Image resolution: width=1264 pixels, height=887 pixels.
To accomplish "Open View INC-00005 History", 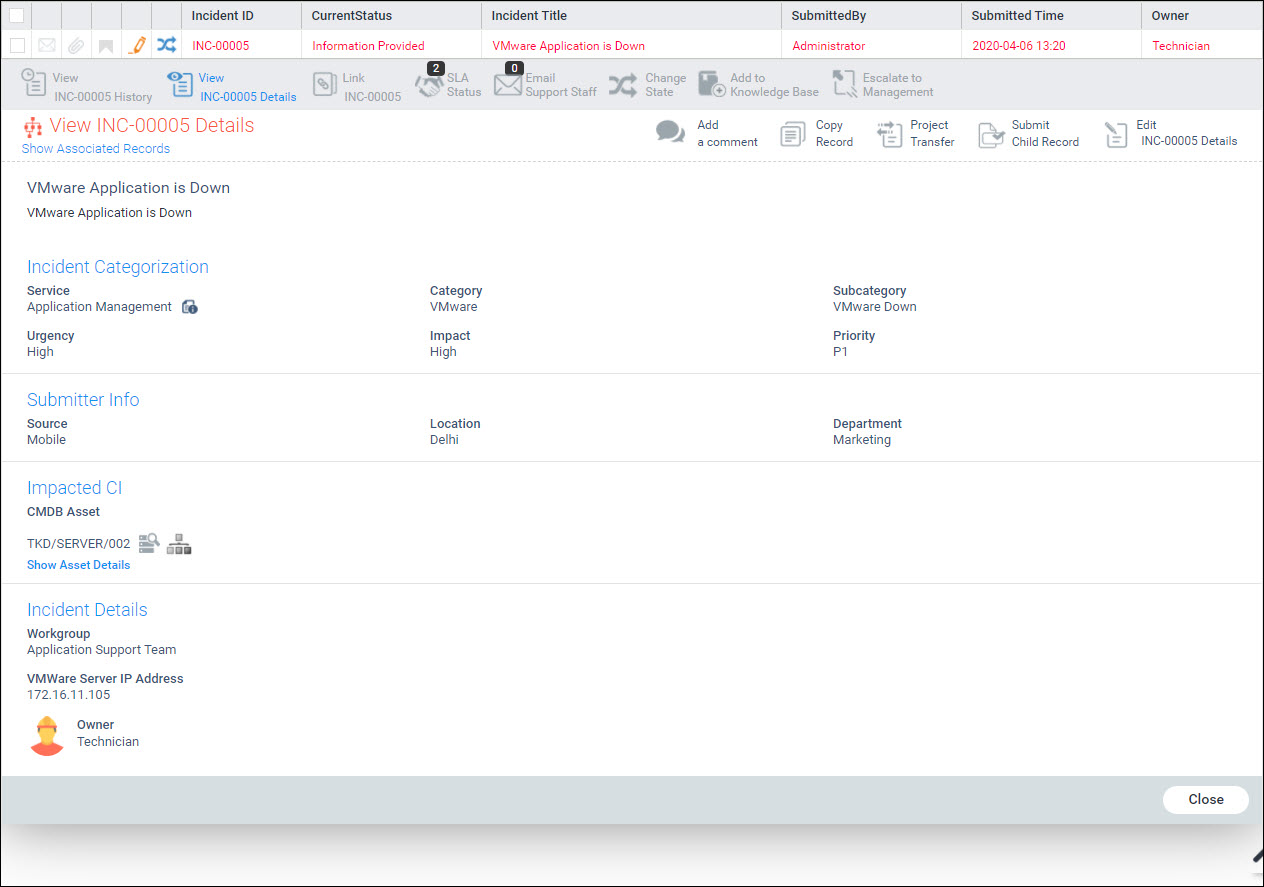I will [87, 85].
